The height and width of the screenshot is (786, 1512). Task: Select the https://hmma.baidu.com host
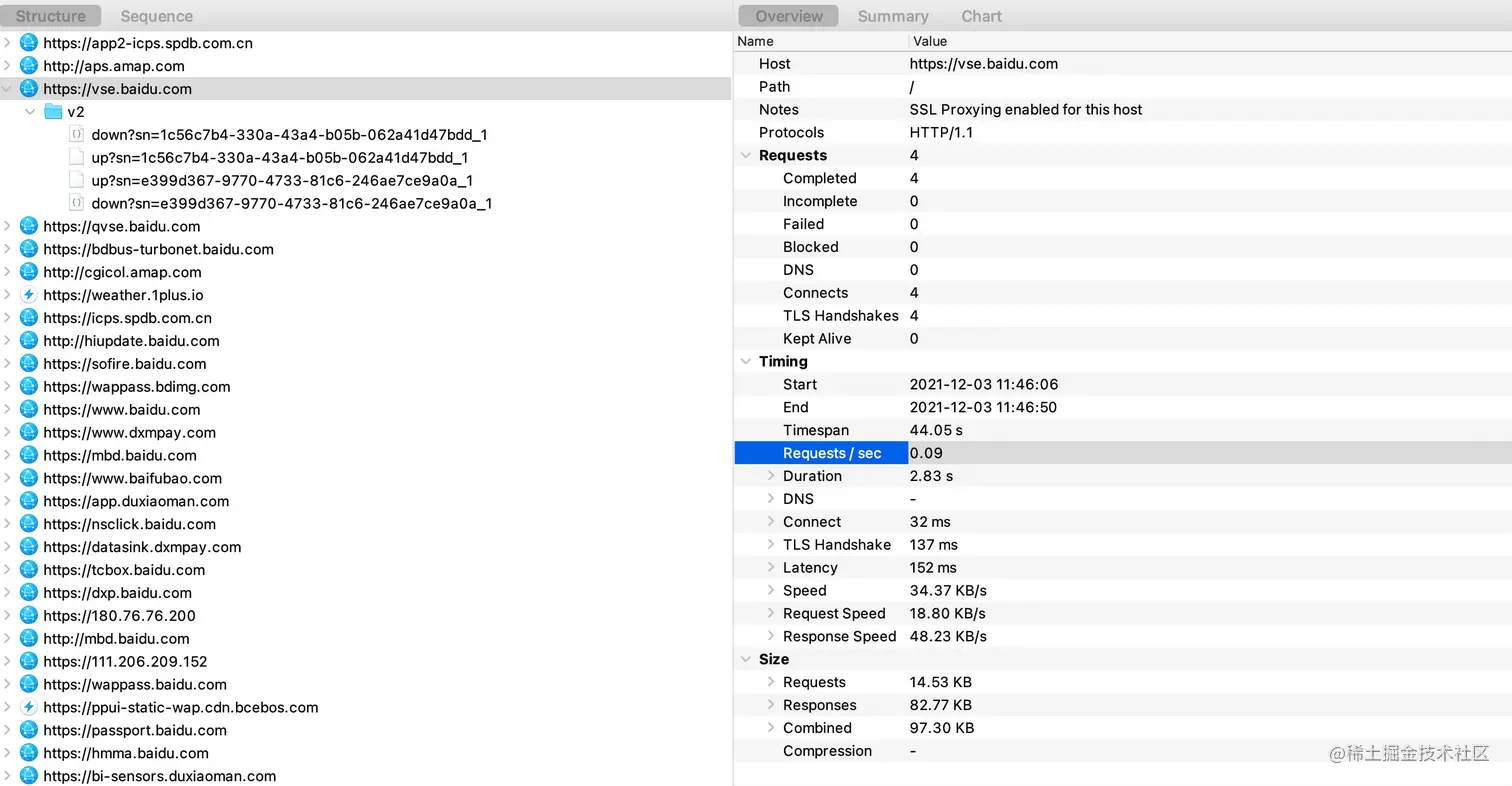pyautogui.click(x=126, y=753)
